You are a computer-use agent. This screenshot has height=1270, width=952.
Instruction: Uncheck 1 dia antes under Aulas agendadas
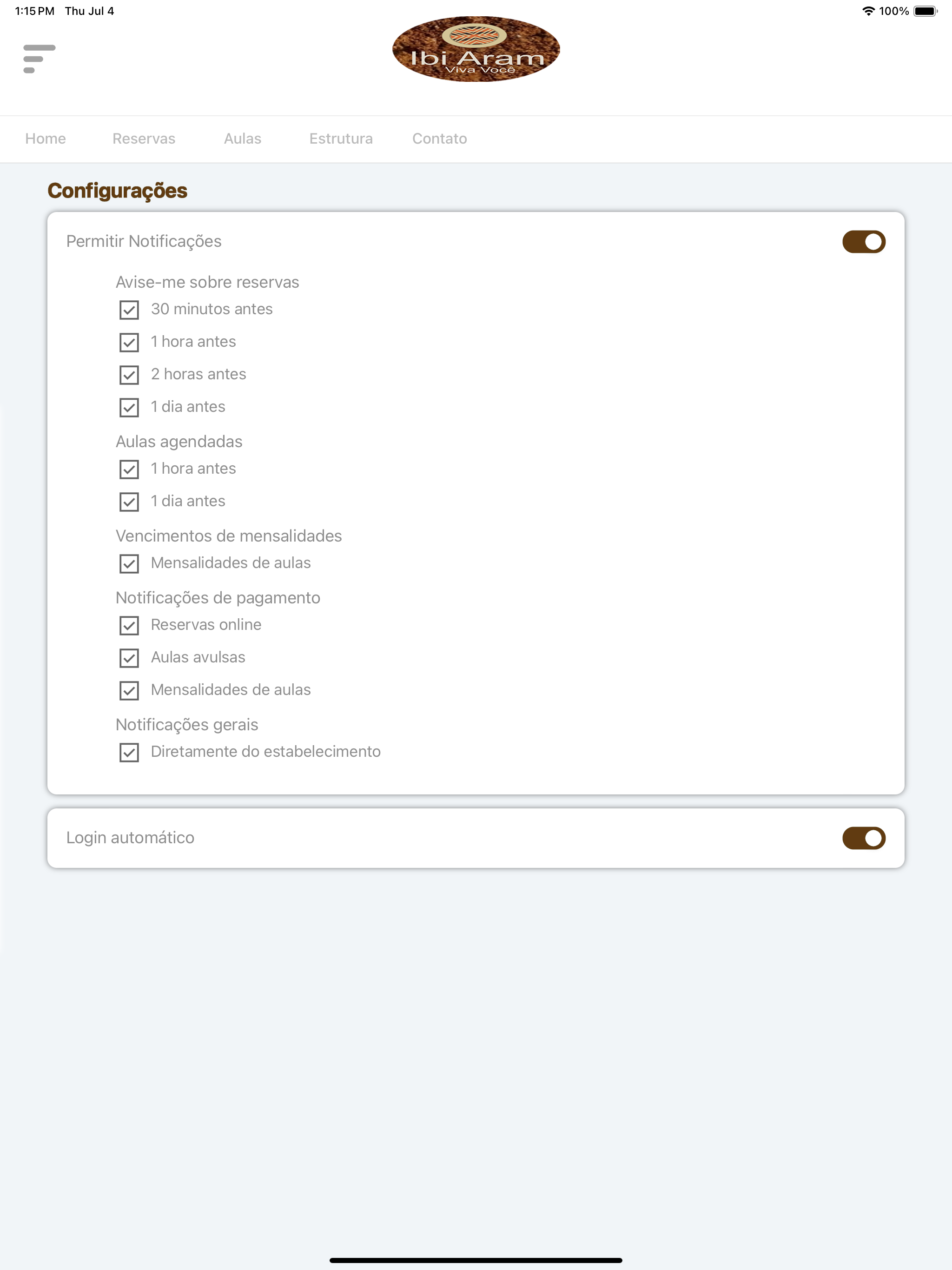tap(129, 502)
